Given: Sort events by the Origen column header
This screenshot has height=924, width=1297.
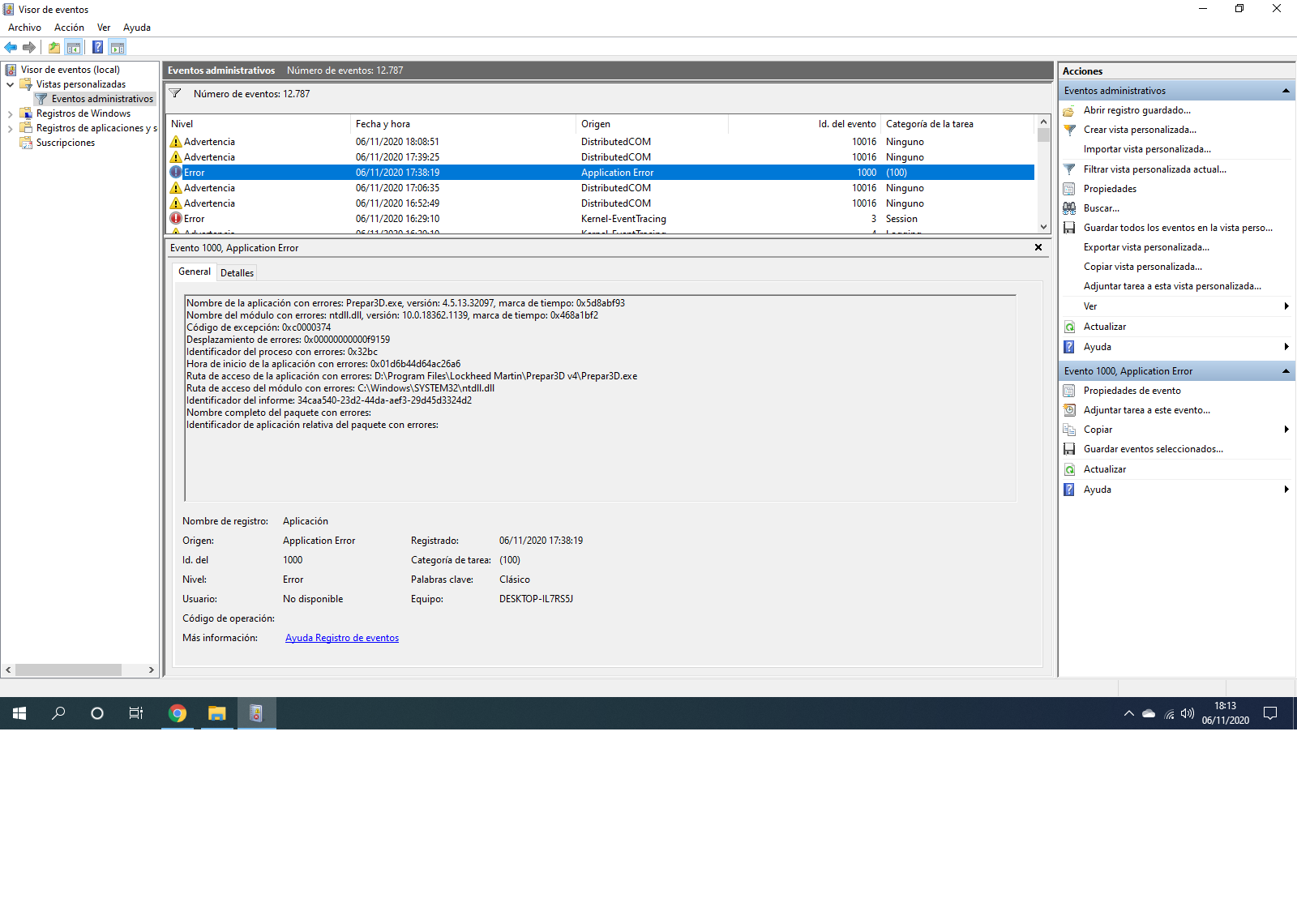Looking at the screenshot, I should tap(652, 124).
